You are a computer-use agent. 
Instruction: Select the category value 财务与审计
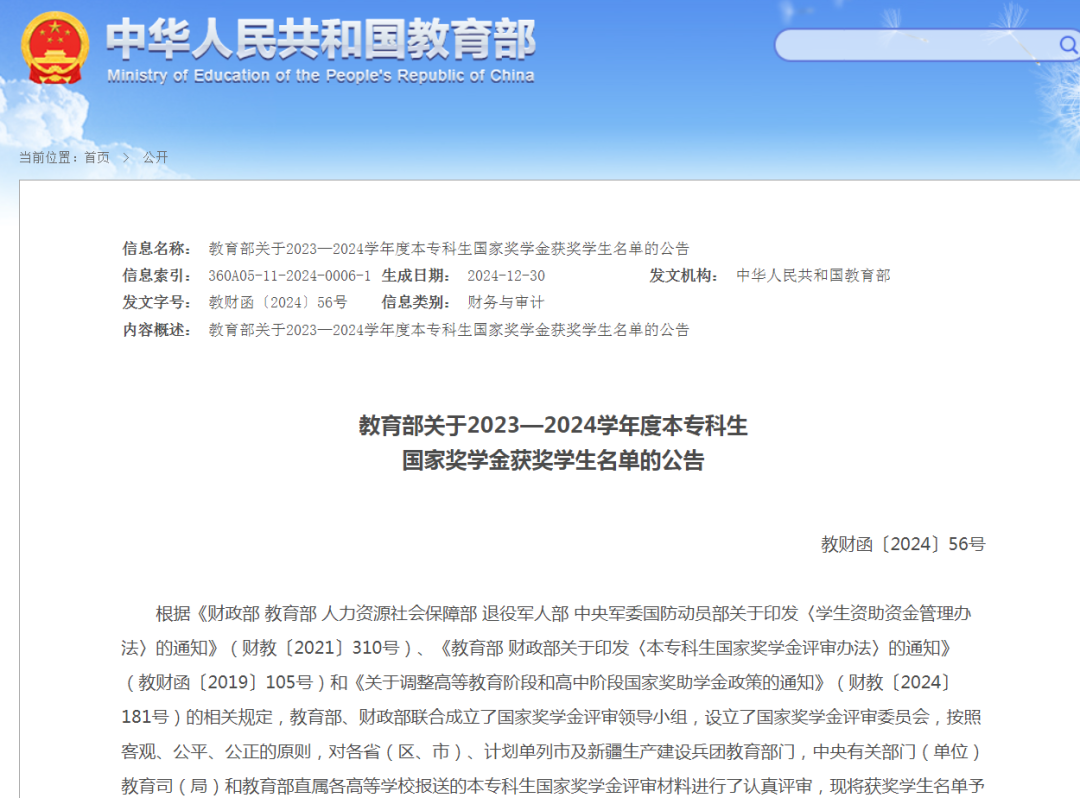pyautogui.click(x=506, y=303)
